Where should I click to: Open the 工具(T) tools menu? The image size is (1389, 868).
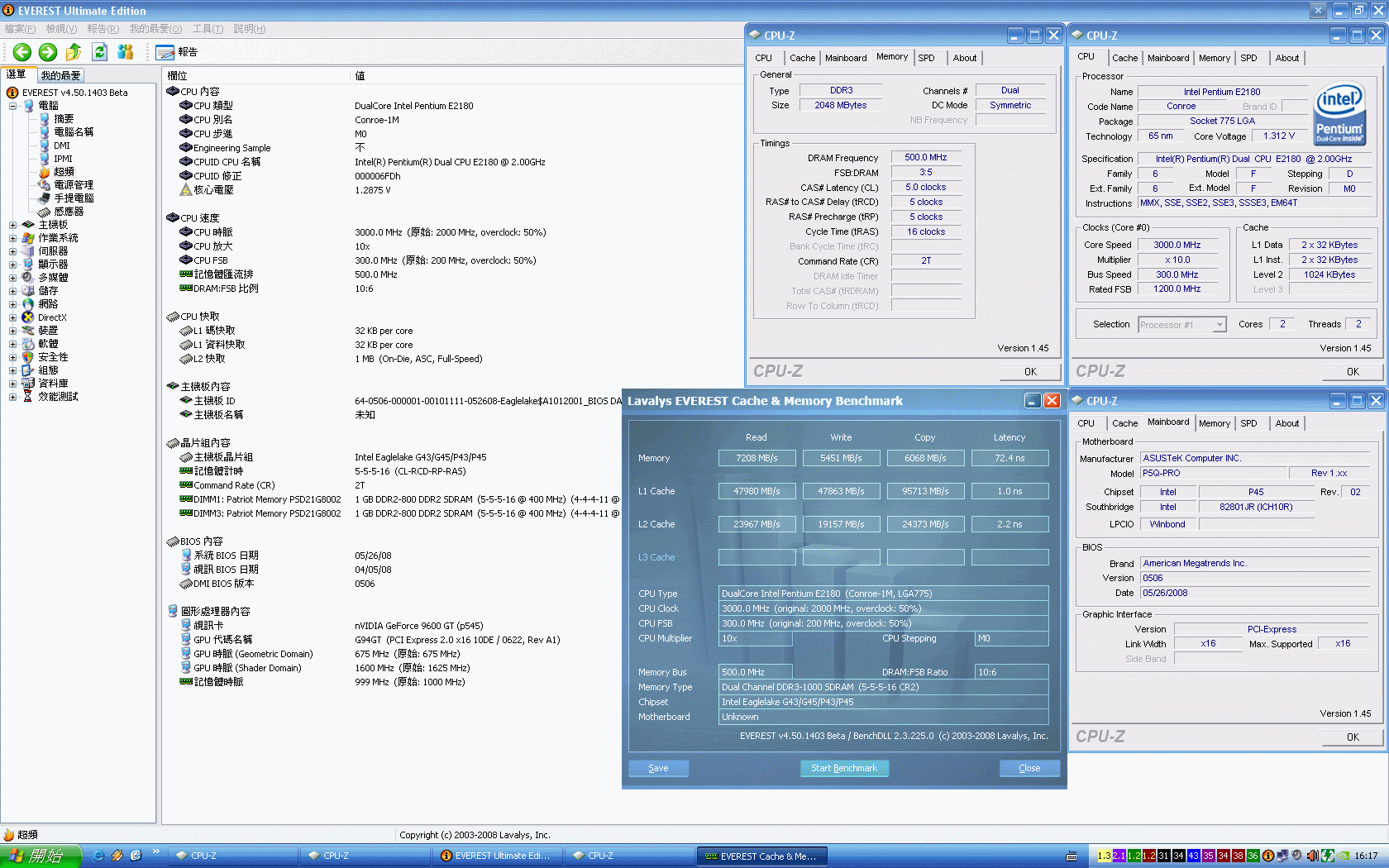pos(208,29)
